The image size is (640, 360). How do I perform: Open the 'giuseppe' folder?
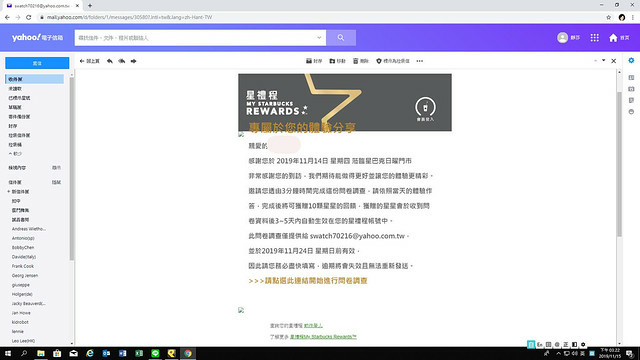tap(20, 285)
